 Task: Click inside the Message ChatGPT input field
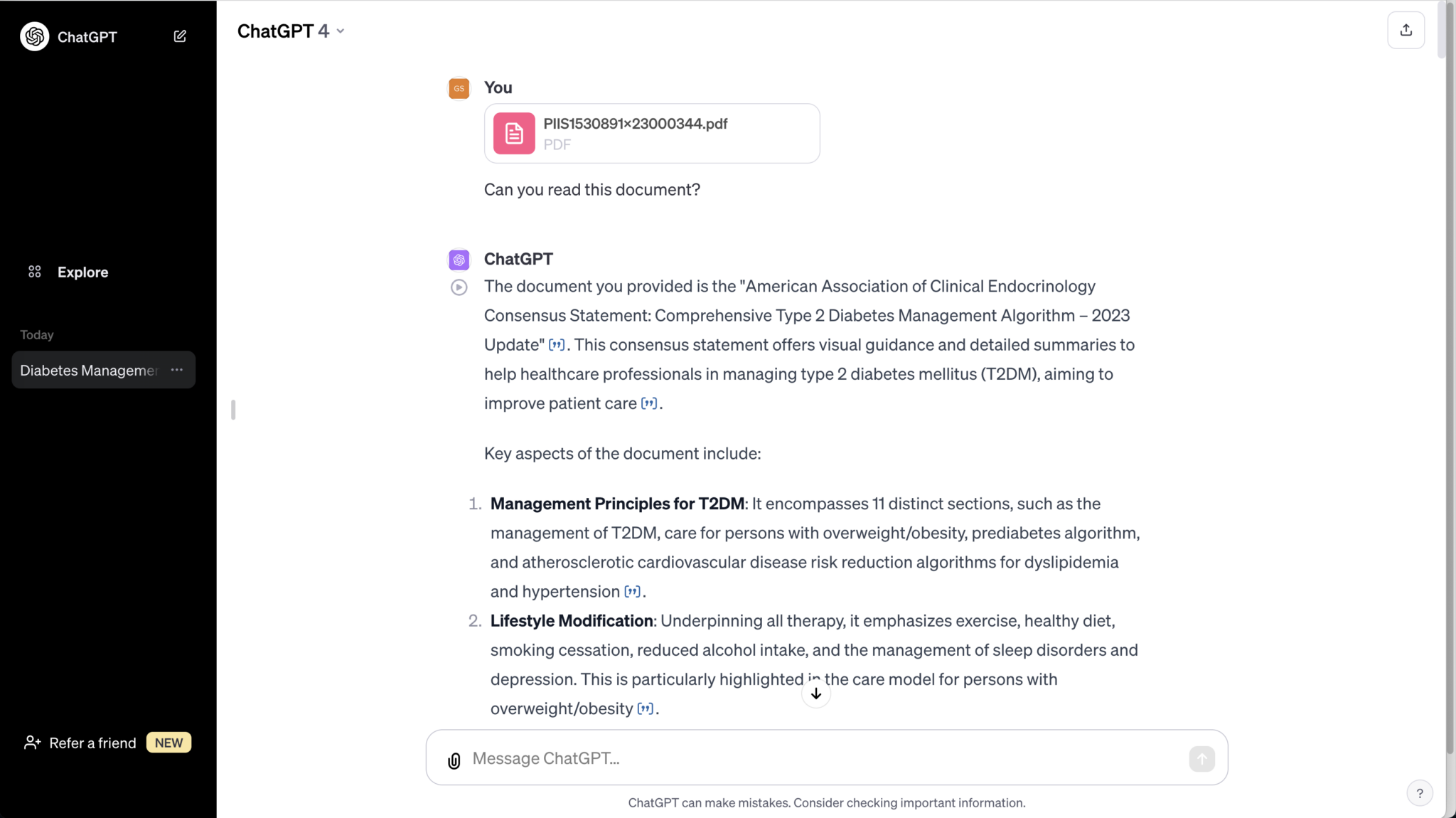tap(782, 758)
